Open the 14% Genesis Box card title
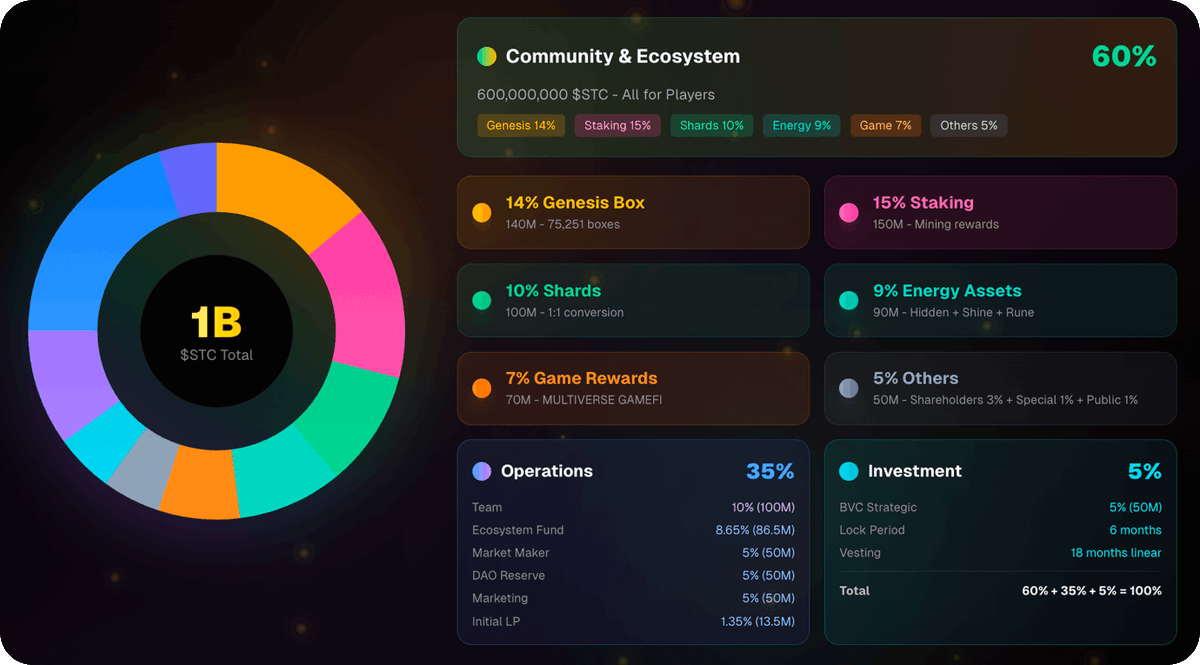Image resolution: width=1200 pixels, height=665 pixels. coord(575,203)
